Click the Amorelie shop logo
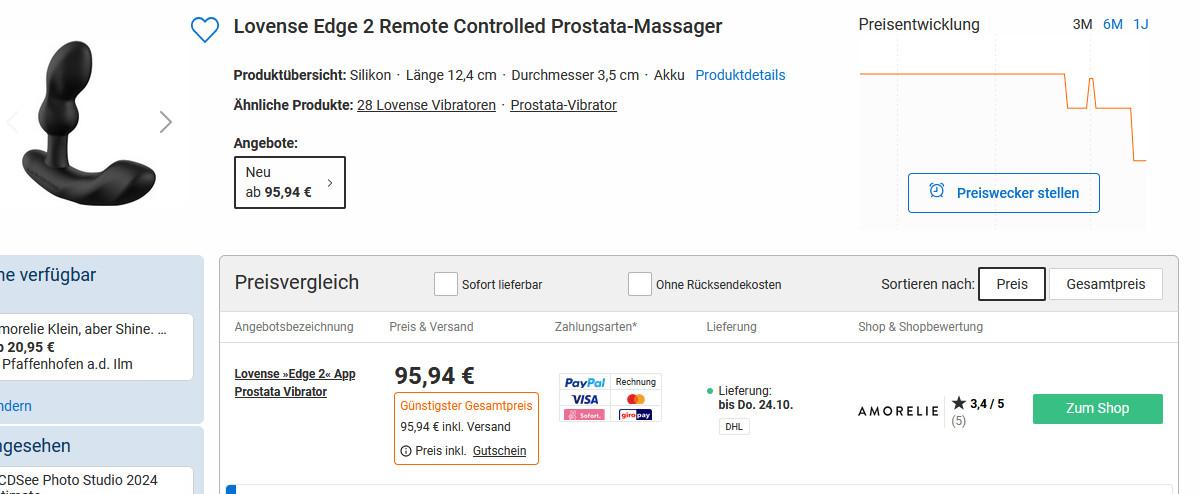 (x=898, y=410)
